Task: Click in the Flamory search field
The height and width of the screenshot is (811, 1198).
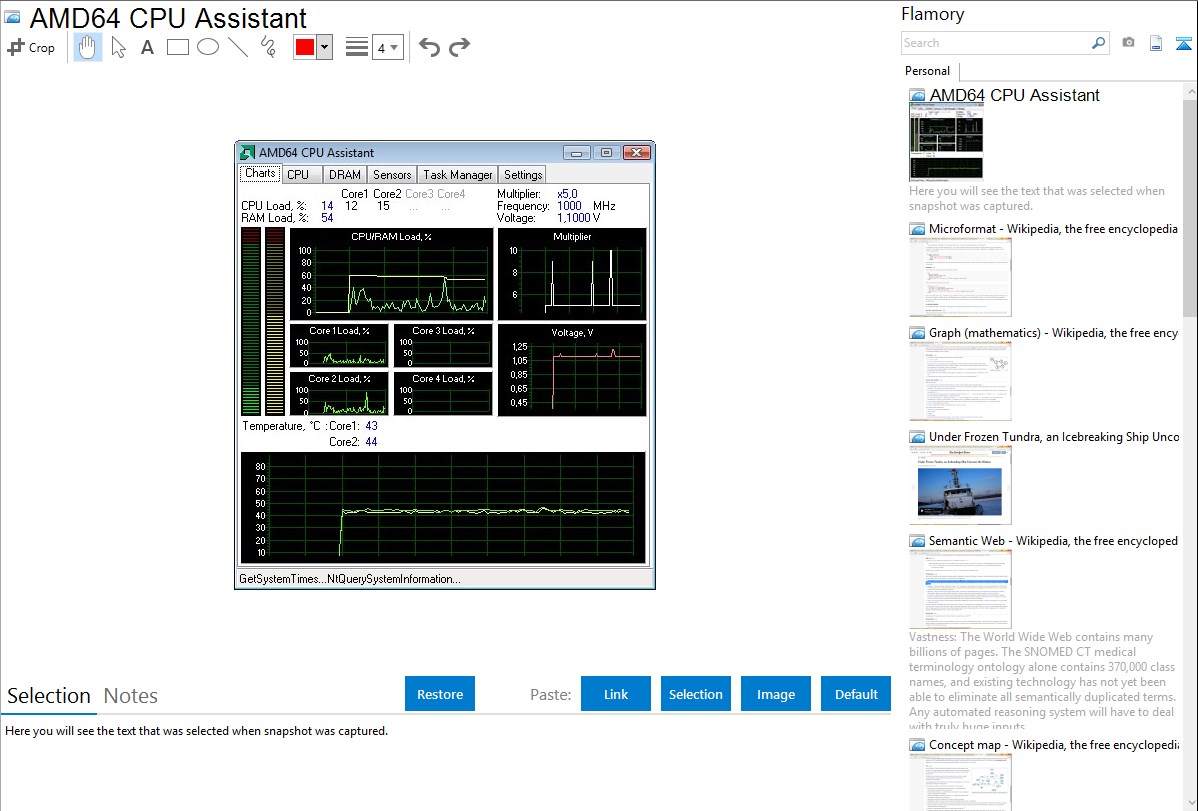Action: [x=995, y=43]
